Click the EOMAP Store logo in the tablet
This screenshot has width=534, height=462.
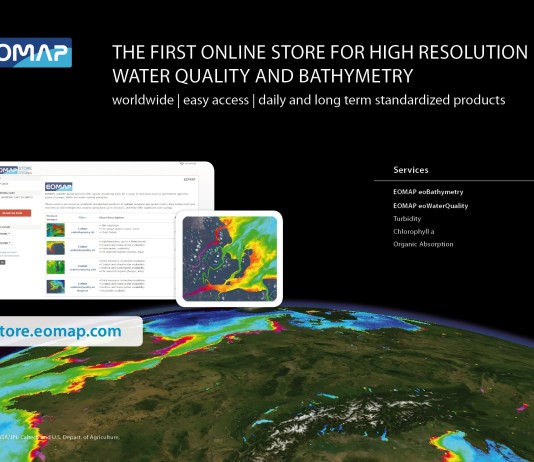coord(16,170)
